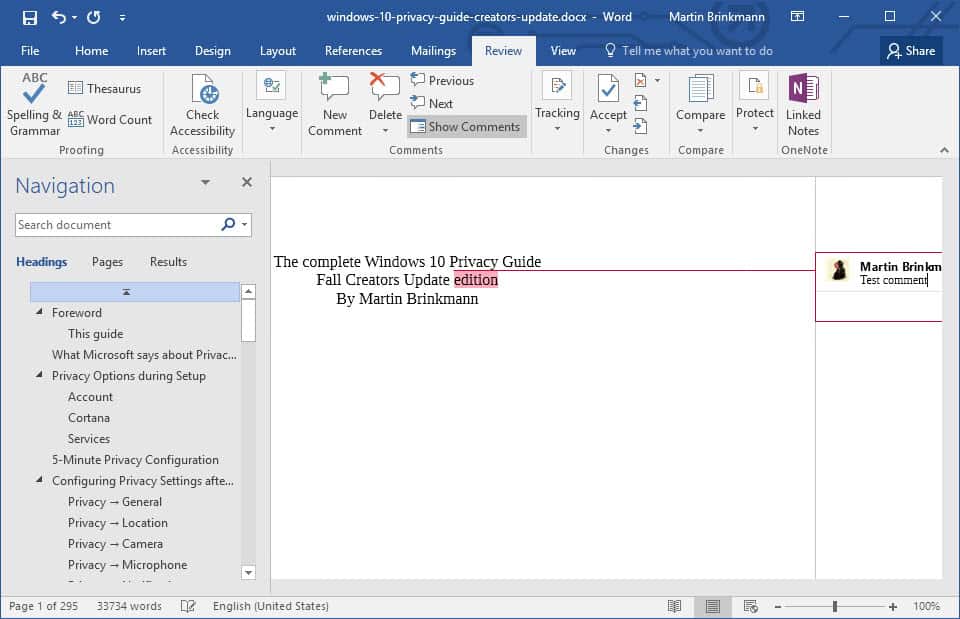Click the proofing errors status icon
960x619 pixels.
coord(188,606)
